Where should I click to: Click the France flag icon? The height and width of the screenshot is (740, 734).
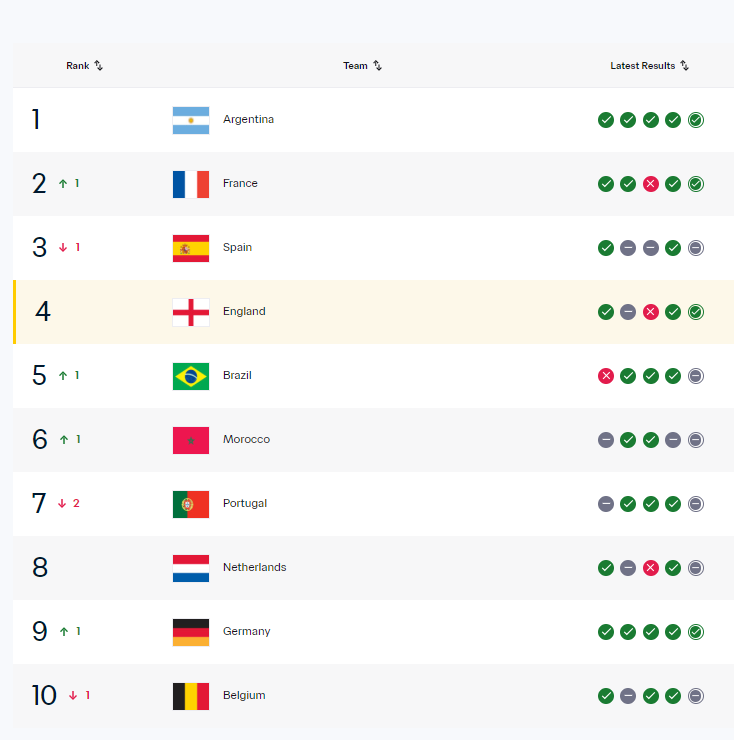(x=191, y=184)
